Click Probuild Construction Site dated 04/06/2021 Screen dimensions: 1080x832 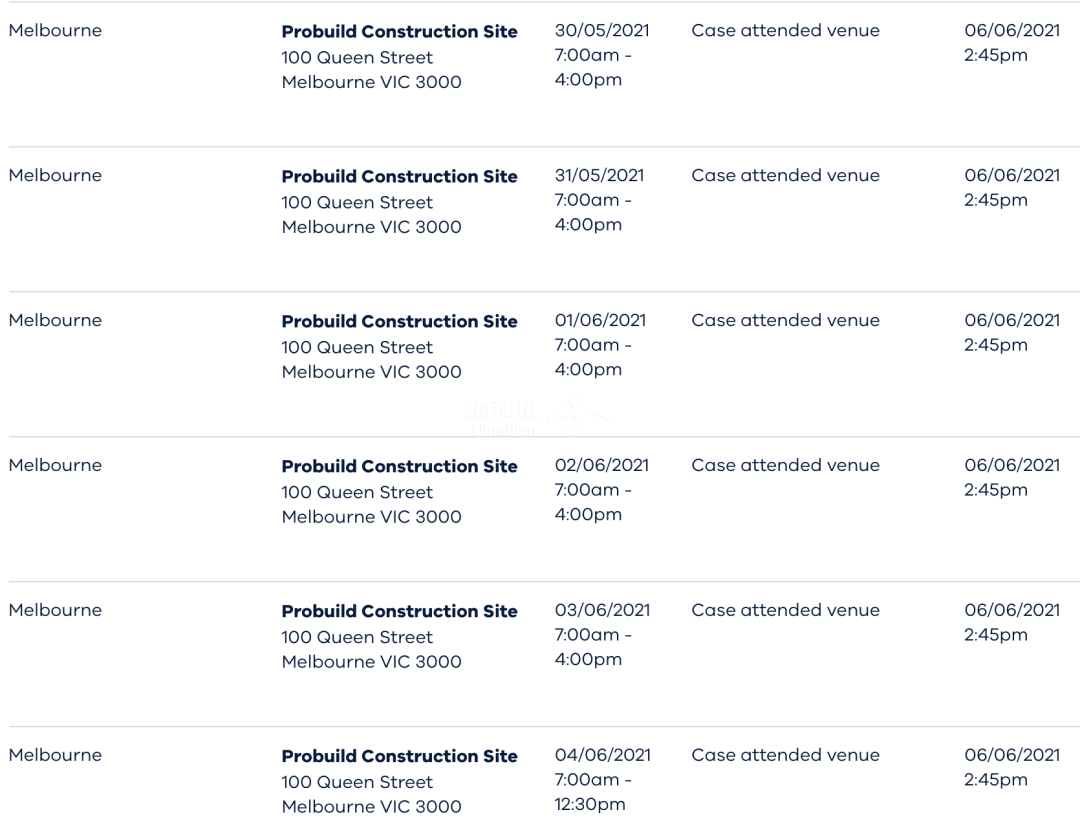(399, 756)
